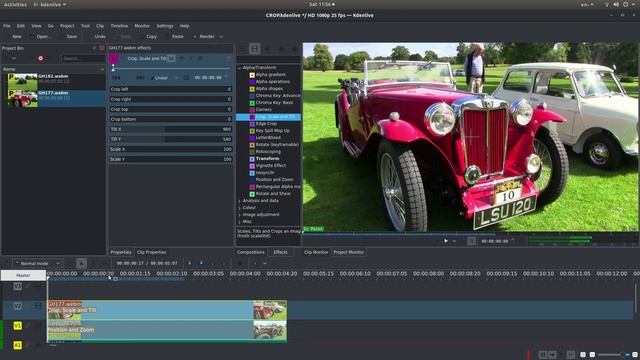640x360 pixels.
Task: Click the timeline zoom slider
Action: (613, 355)
